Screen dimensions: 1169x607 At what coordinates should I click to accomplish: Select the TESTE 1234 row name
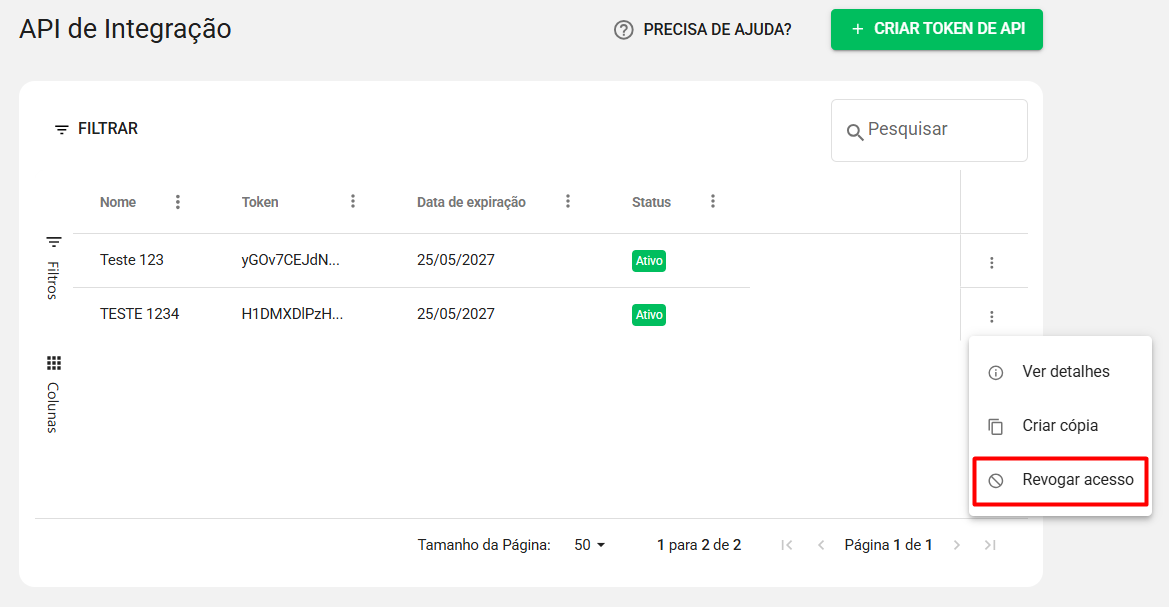(139, 314)
